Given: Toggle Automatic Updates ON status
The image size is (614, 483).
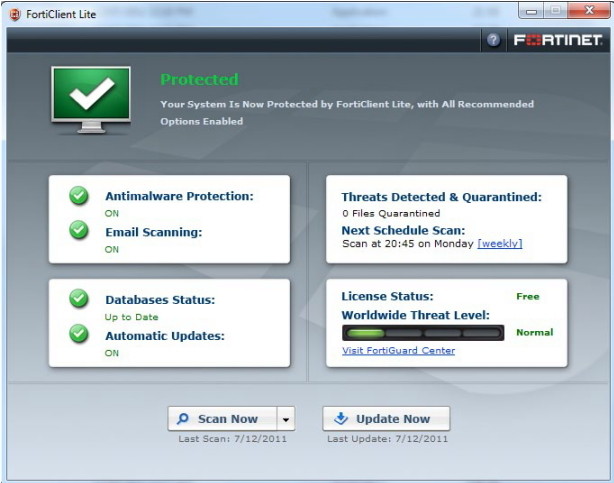Looking at the screenshot, I should [112, 353].
